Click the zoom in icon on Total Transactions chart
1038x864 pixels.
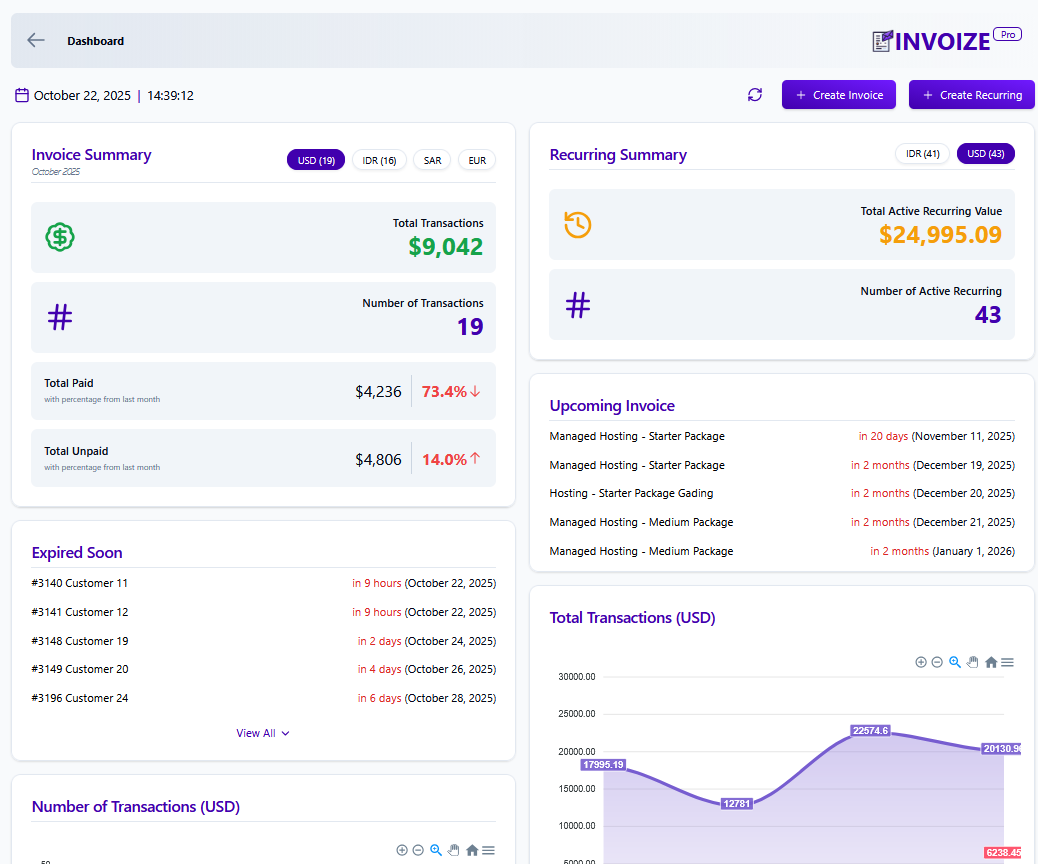pos(920,661)
